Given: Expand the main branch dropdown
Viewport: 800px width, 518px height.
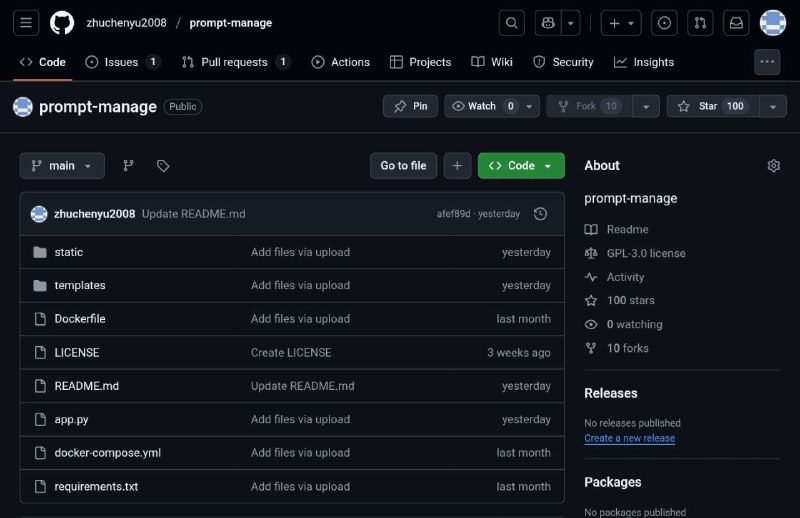Looking at the screenshot, I should pos(62,166).
